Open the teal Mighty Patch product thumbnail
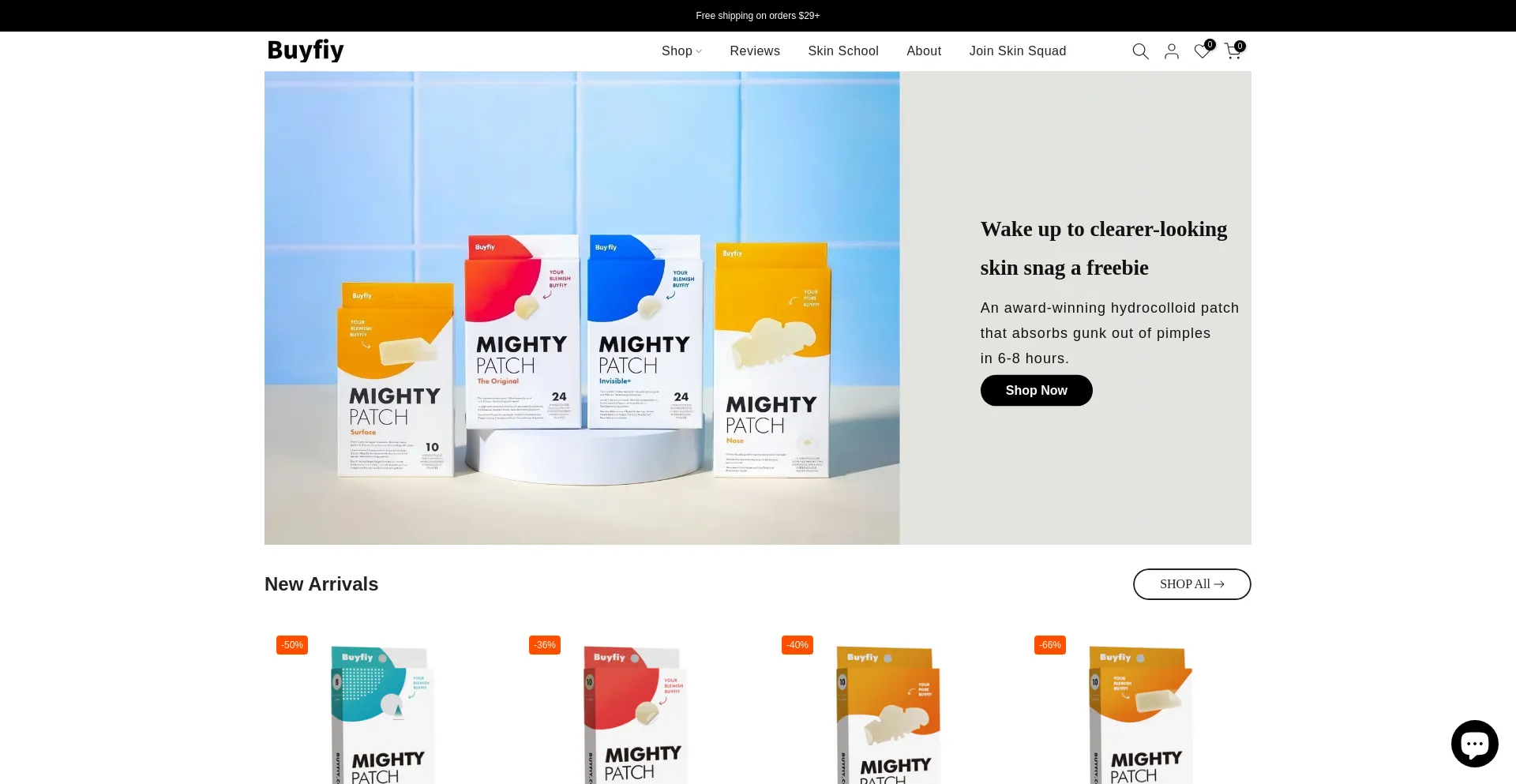 [384, 715]
